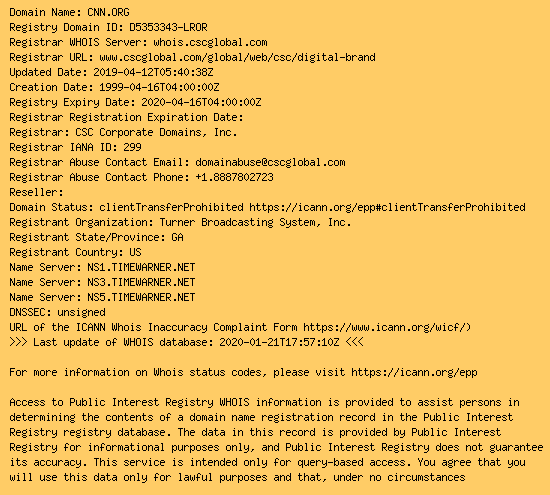Click the whois.cscglobal.com server address
550x495 pixels.
[x=210, y=42]
